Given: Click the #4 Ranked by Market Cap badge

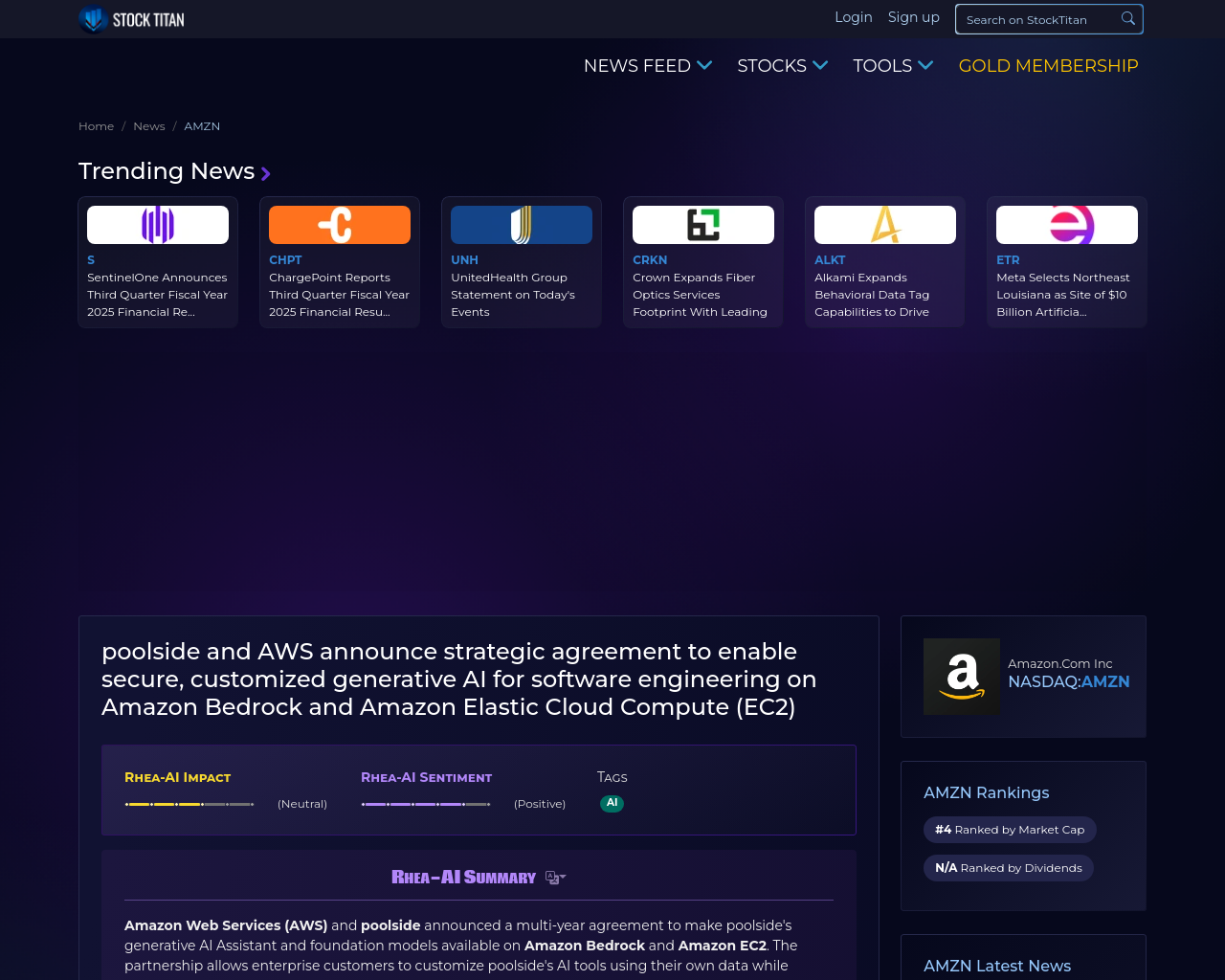Looking at the screenshot, I should coord(1010,830).
